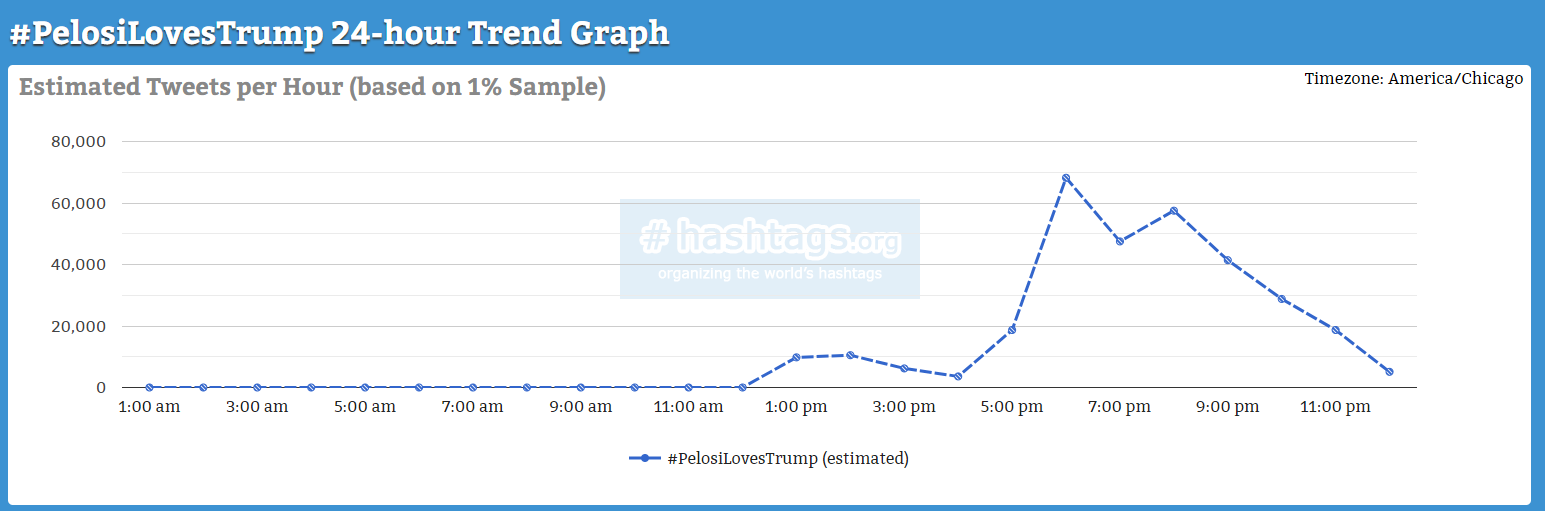Click the 80,000 y-axis label
The image size is (1545, 511).
tap(78, 141)
